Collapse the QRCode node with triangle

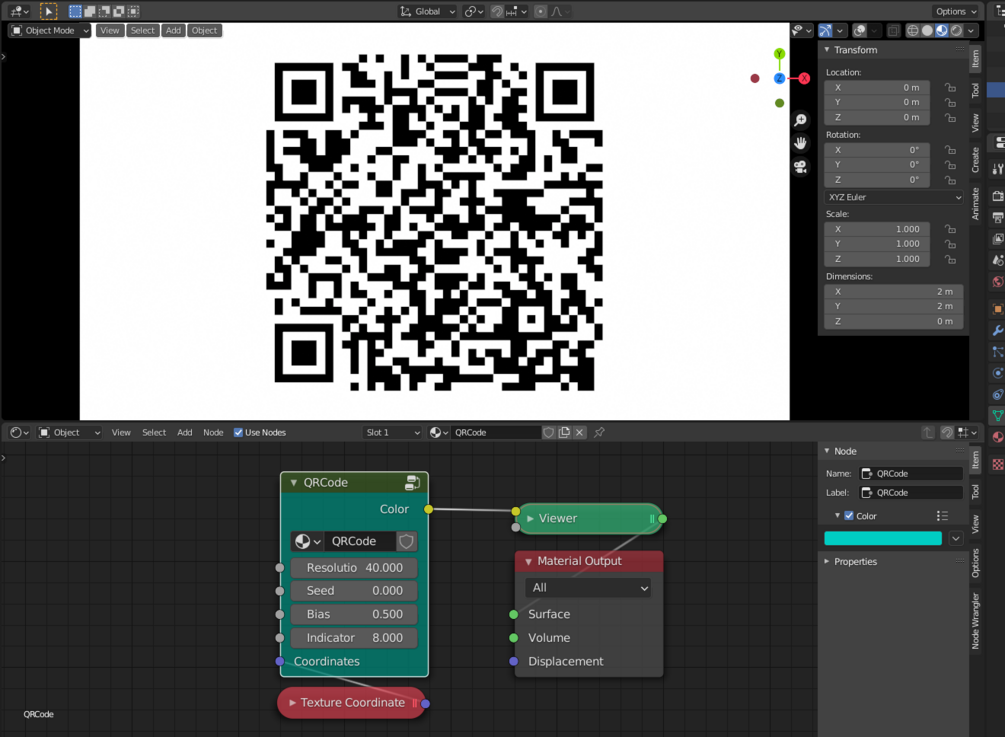coord(294,483)
